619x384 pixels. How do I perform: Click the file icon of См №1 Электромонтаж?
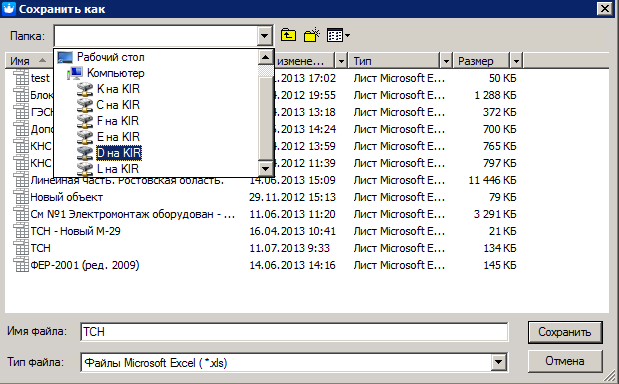click(x=21, y=214)
